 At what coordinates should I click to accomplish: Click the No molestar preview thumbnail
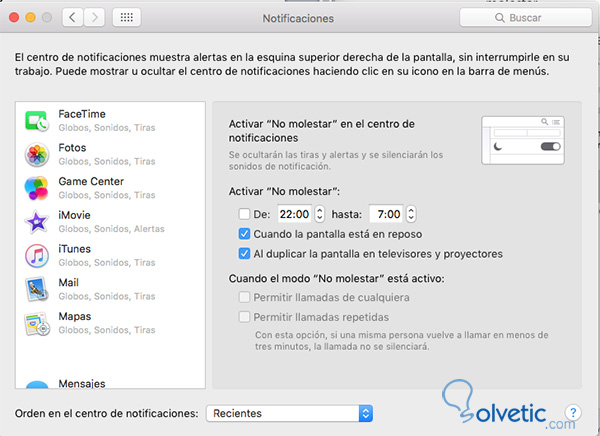point(523,140)
